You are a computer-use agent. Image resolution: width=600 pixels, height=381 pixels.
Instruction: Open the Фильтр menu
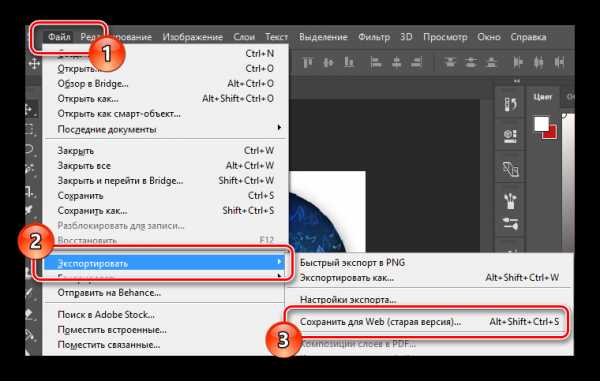[x=374, y=37]
